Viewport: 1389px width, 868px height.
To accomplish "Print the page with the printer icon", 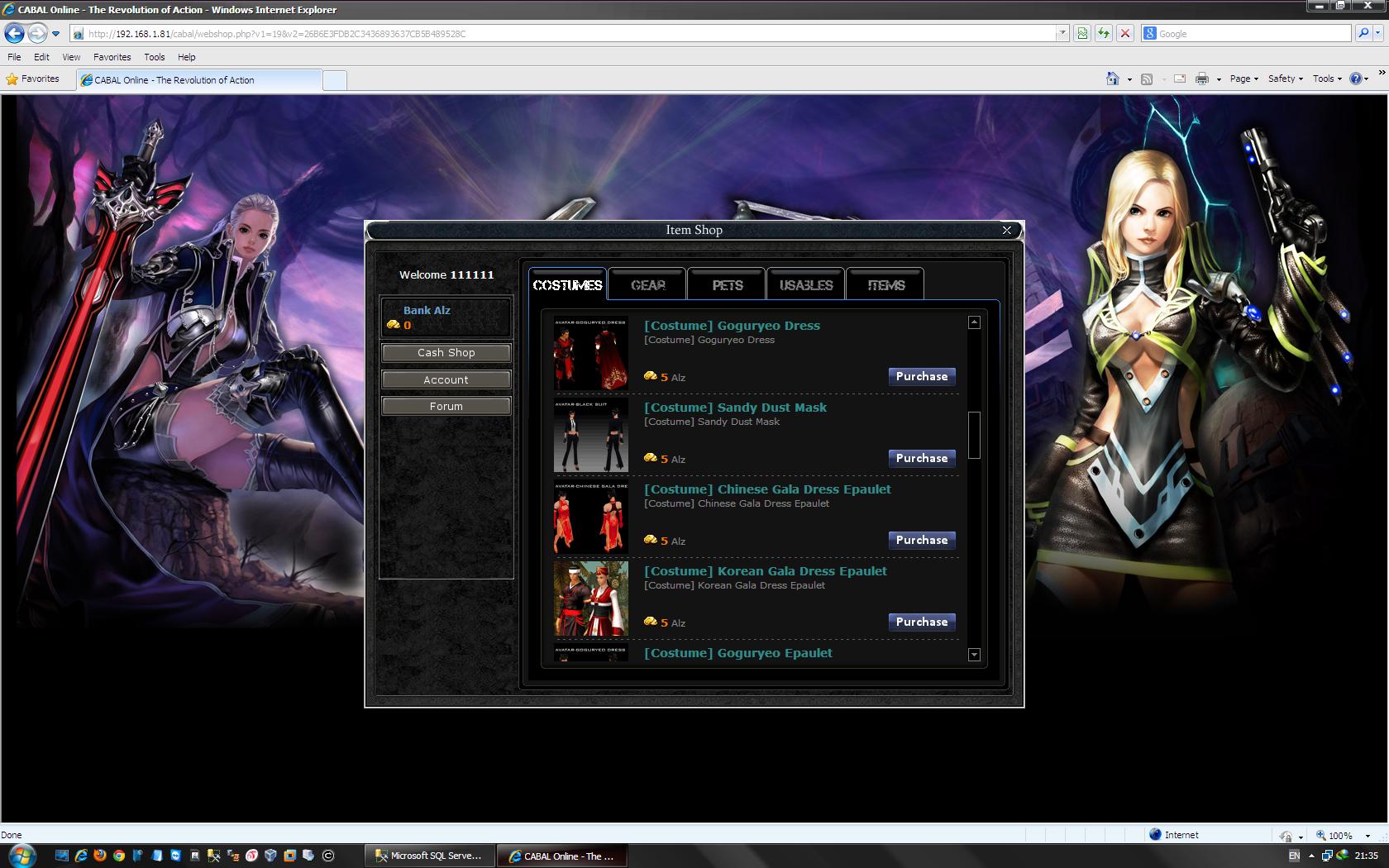I will click(x=1202, y=79).
